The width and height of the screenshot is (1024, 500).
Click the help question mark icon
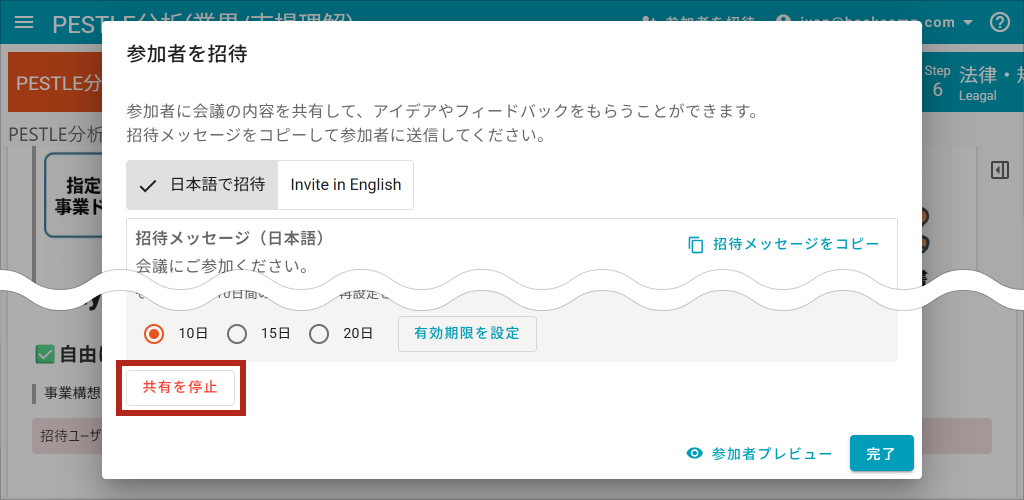tap(999, 22)
